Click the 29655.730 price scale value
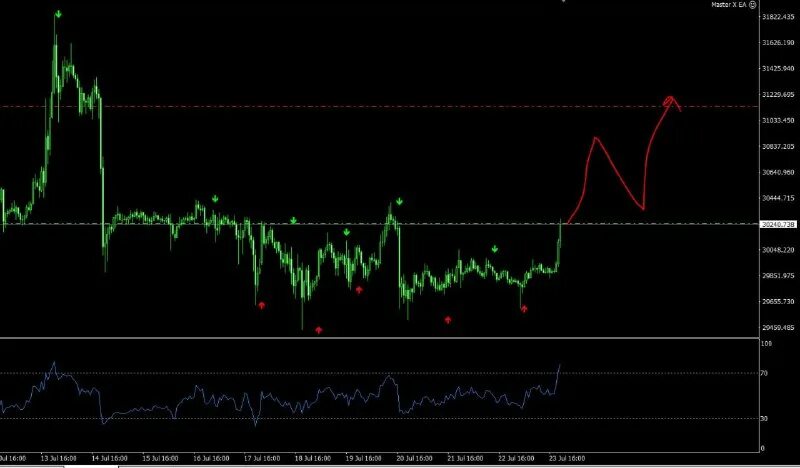 click(779, 302)
